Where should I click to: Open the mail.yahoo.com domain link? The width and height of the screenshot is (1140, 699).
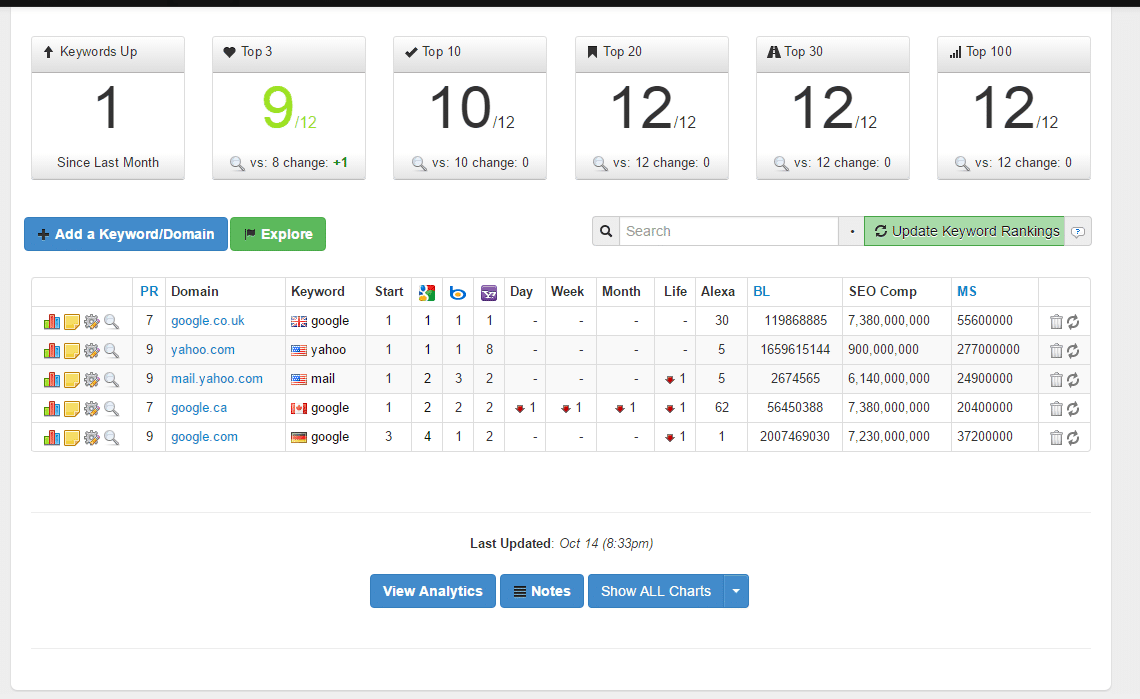216,379
